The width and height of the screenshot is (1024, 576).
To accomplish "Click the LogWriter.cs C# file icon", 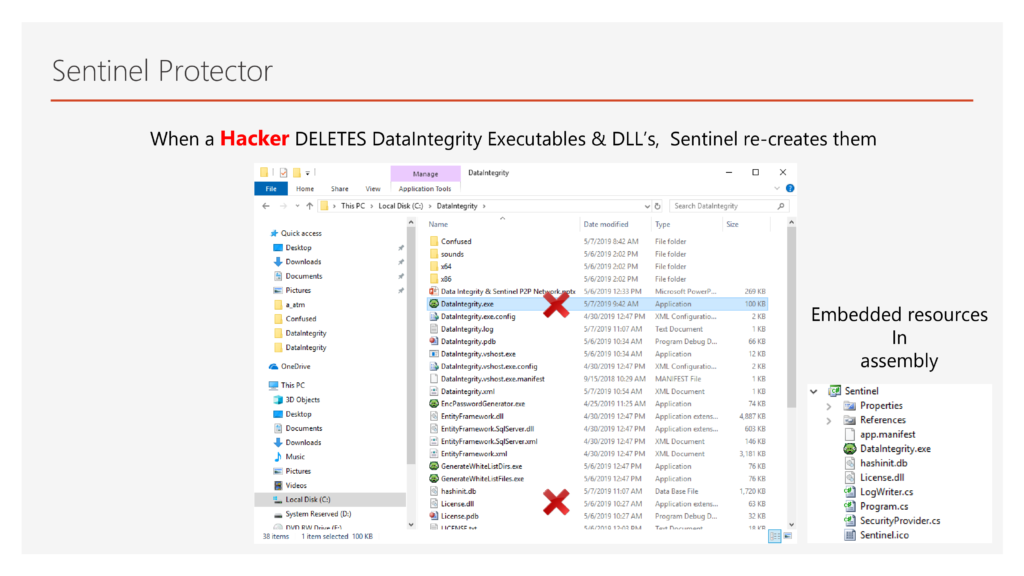I will point(850,492).
